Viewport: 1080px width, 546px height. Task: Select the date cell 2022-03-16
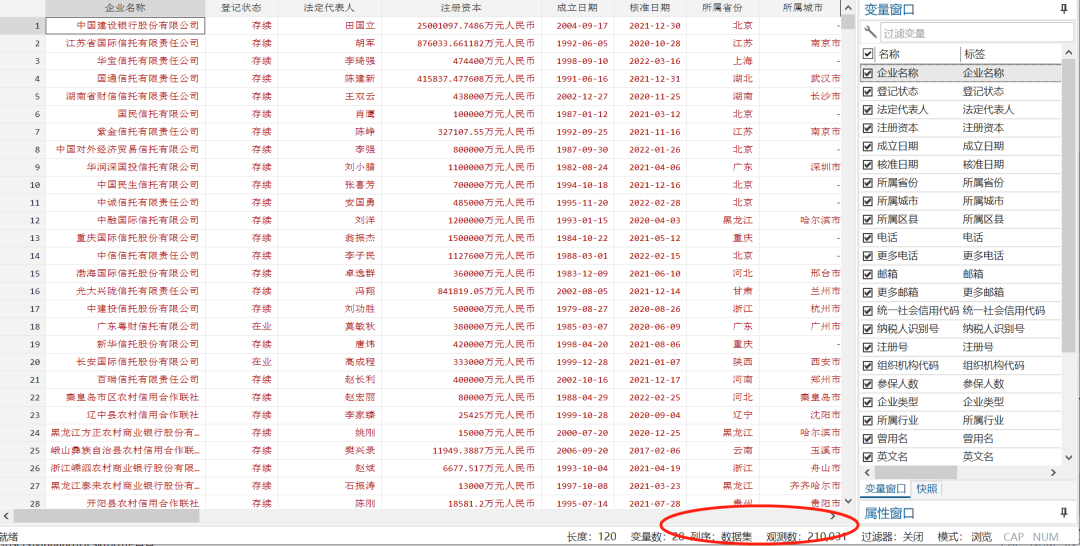(650, 61)
